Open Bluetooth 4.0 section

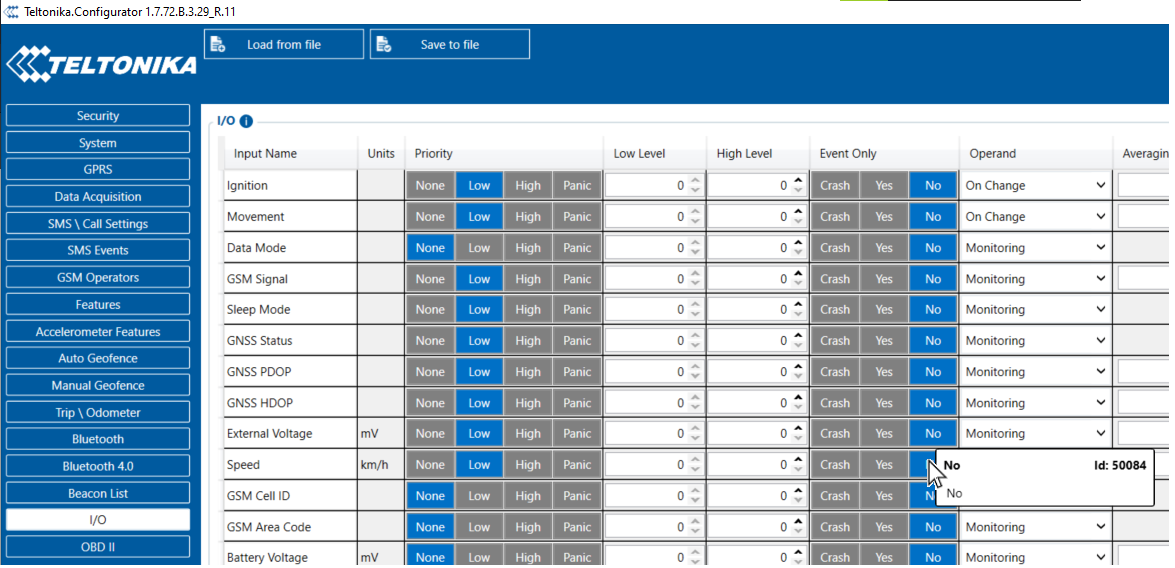click(x=98, y=466)
